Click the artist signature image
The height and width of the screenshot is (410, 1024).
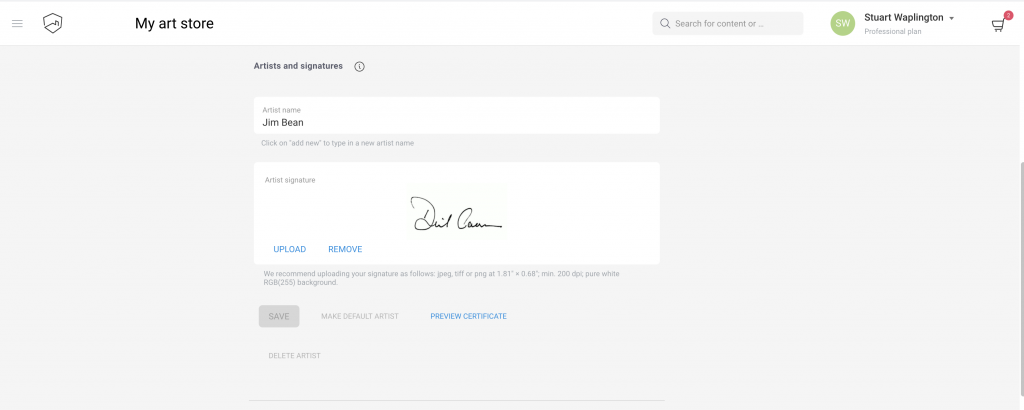point(456,212)
